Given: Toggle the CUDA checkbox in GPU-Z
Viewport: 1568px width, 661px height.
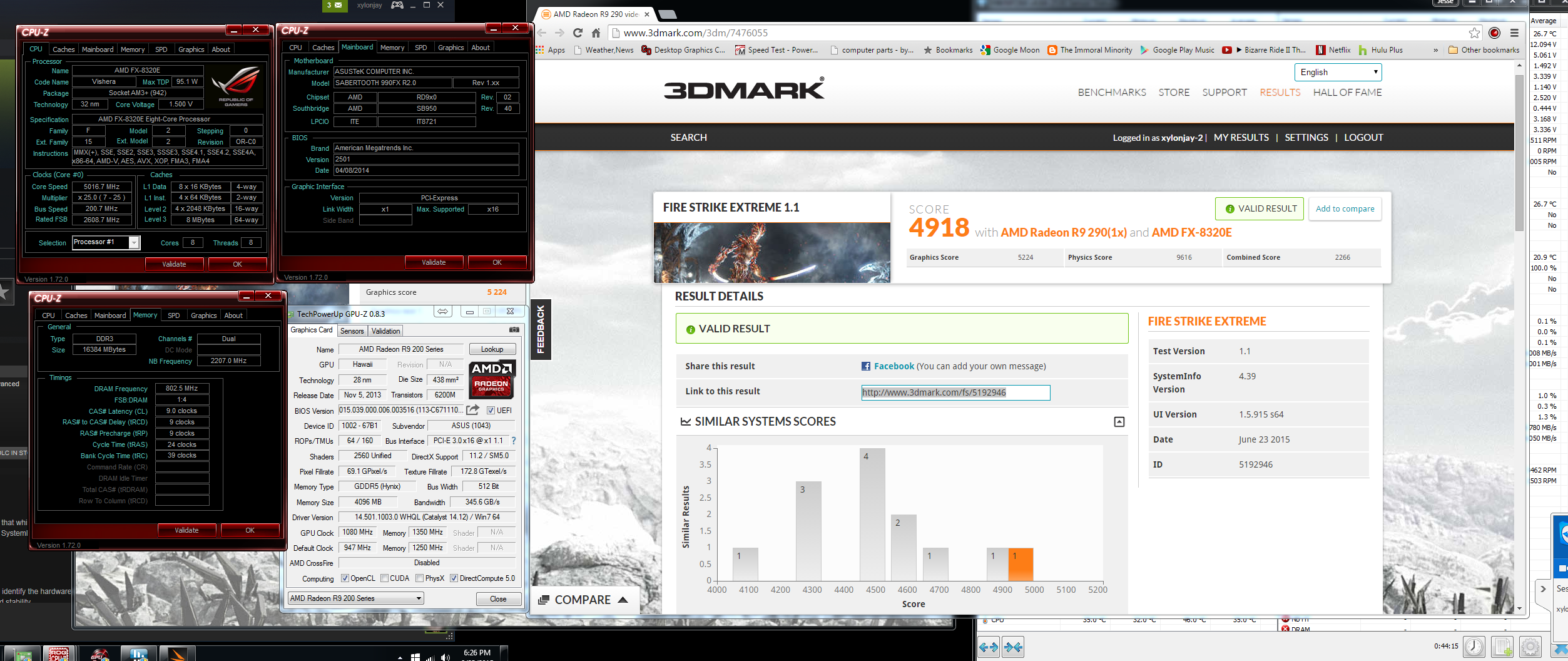Looking at the screenshot, I should pos(385,578).
